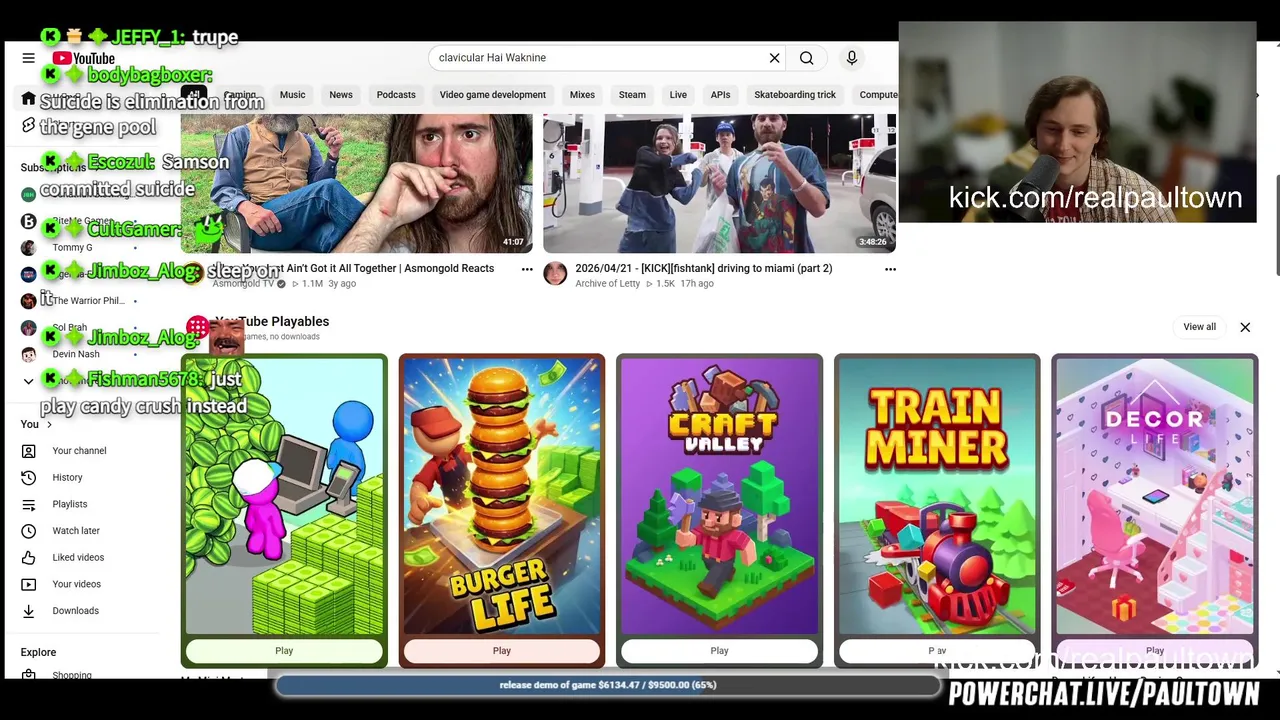Open Craft Valley game card image
This screenshot has height=720, width=1280.
click(x=719, y=497)
